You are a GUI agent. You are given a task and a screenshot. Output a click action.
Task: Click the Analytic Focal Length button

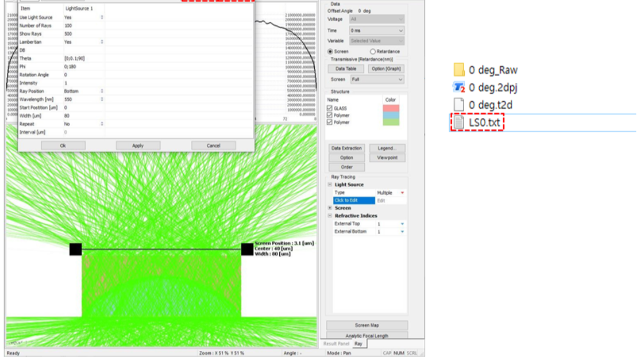point(367,336)
